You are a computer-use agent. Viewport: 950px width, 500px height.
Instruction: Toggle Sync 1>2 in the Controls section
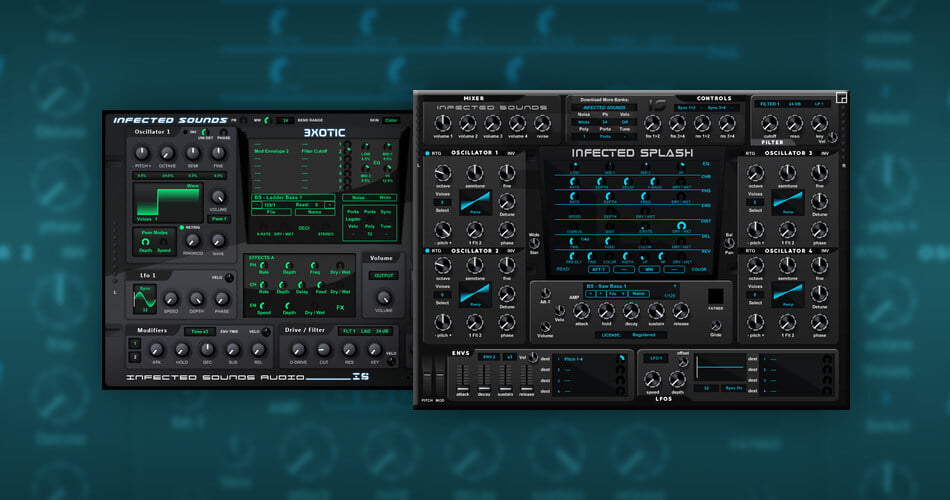(x=686, y=108)
